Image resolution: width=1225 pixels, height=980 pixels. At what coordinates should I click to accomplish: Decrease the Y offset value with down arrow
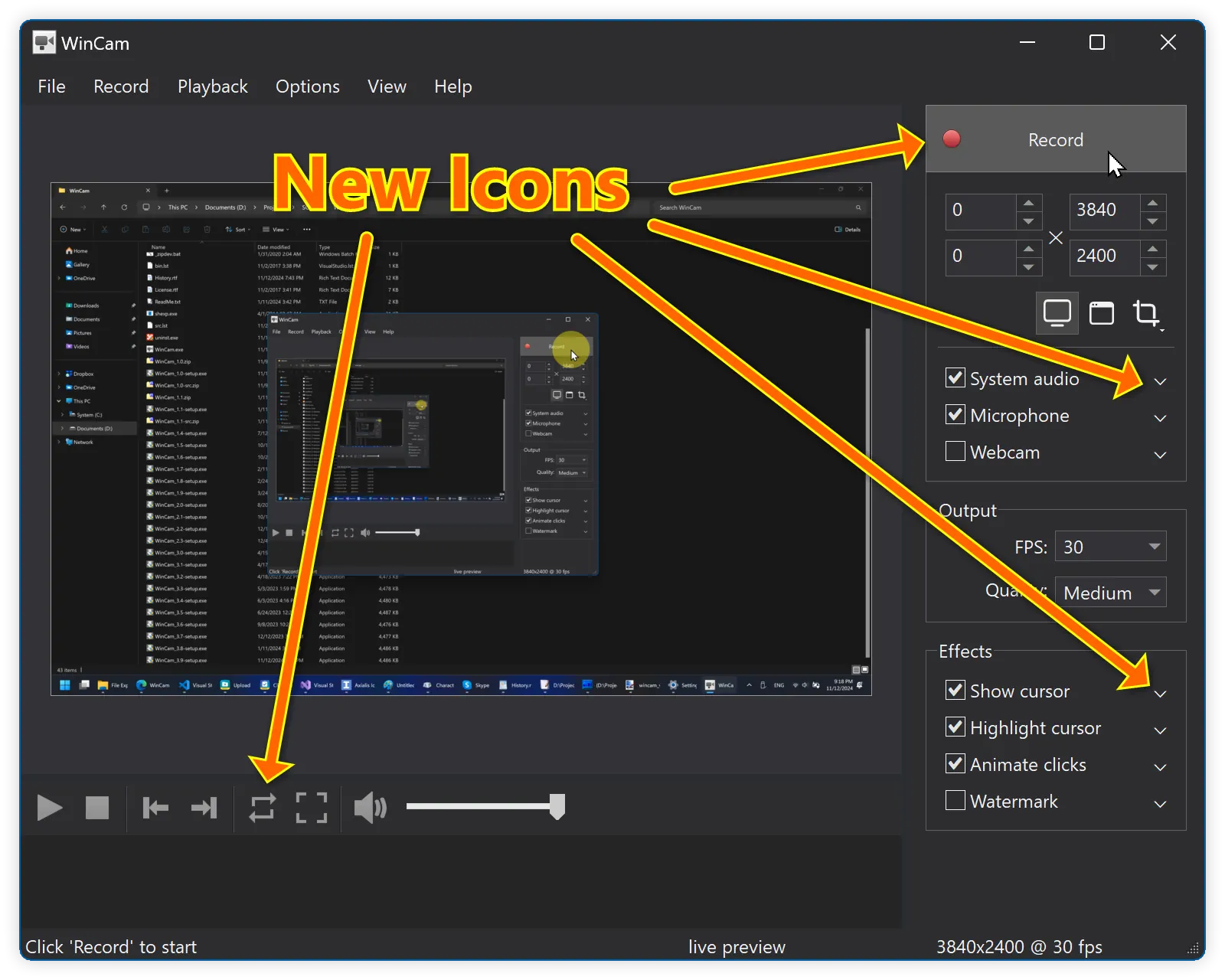tap(1028, 267)
